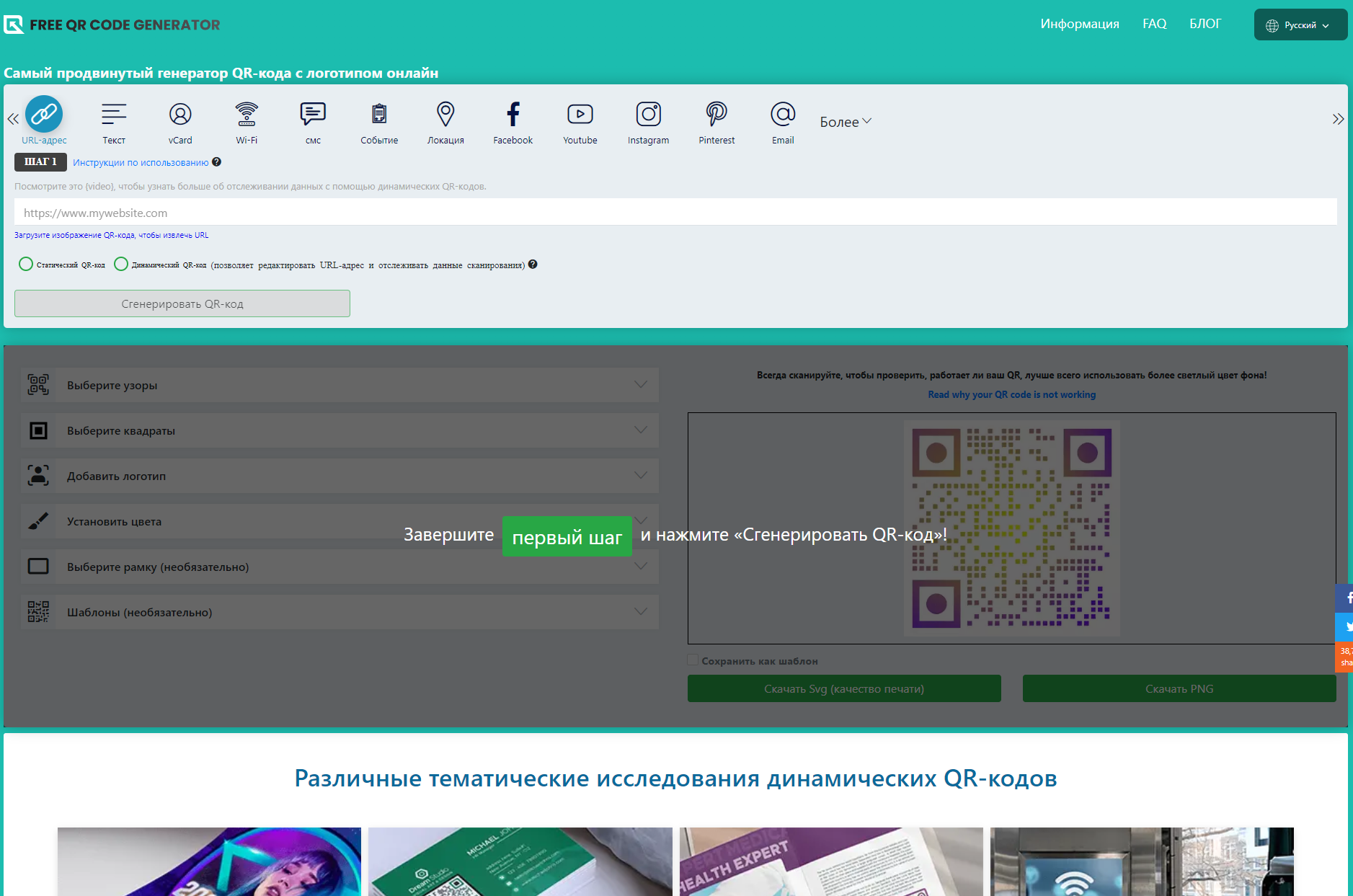The height and width of the screenshot is (896, 1353).
Task: Select the vCard contact icon
Action: tap(180, 114)
